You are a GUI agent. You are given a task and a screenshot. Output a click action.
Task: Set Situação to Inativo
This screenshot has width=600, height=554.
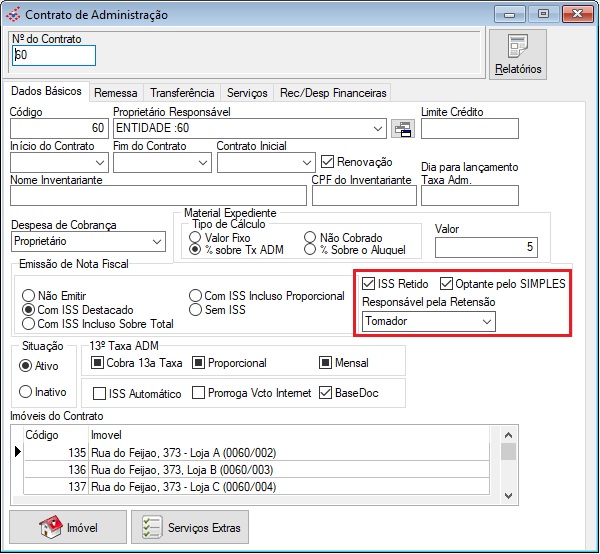(x=26, y=392)
